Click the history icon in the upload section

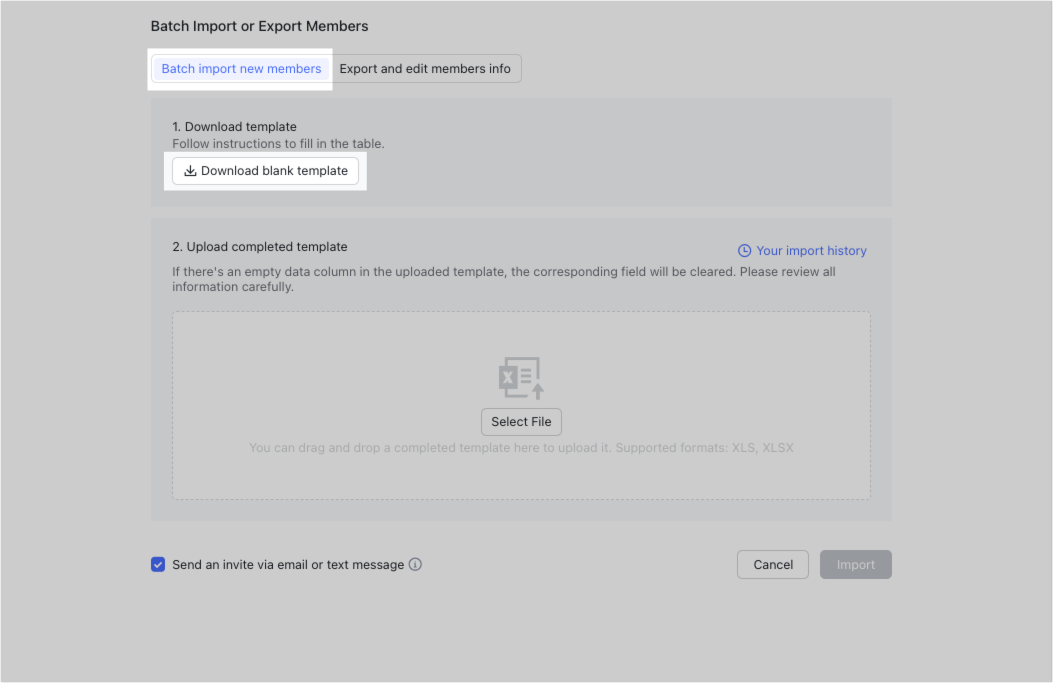tap(743, 250)
